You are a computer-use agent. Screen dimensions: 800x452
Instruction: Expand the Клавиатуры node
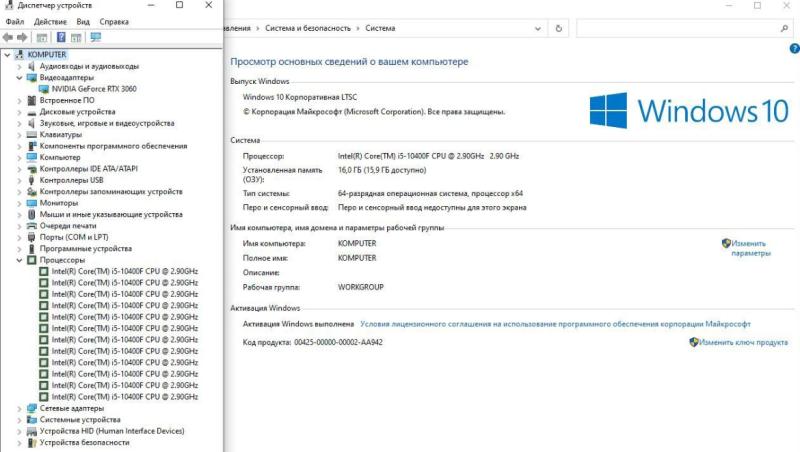coord(19,135)
